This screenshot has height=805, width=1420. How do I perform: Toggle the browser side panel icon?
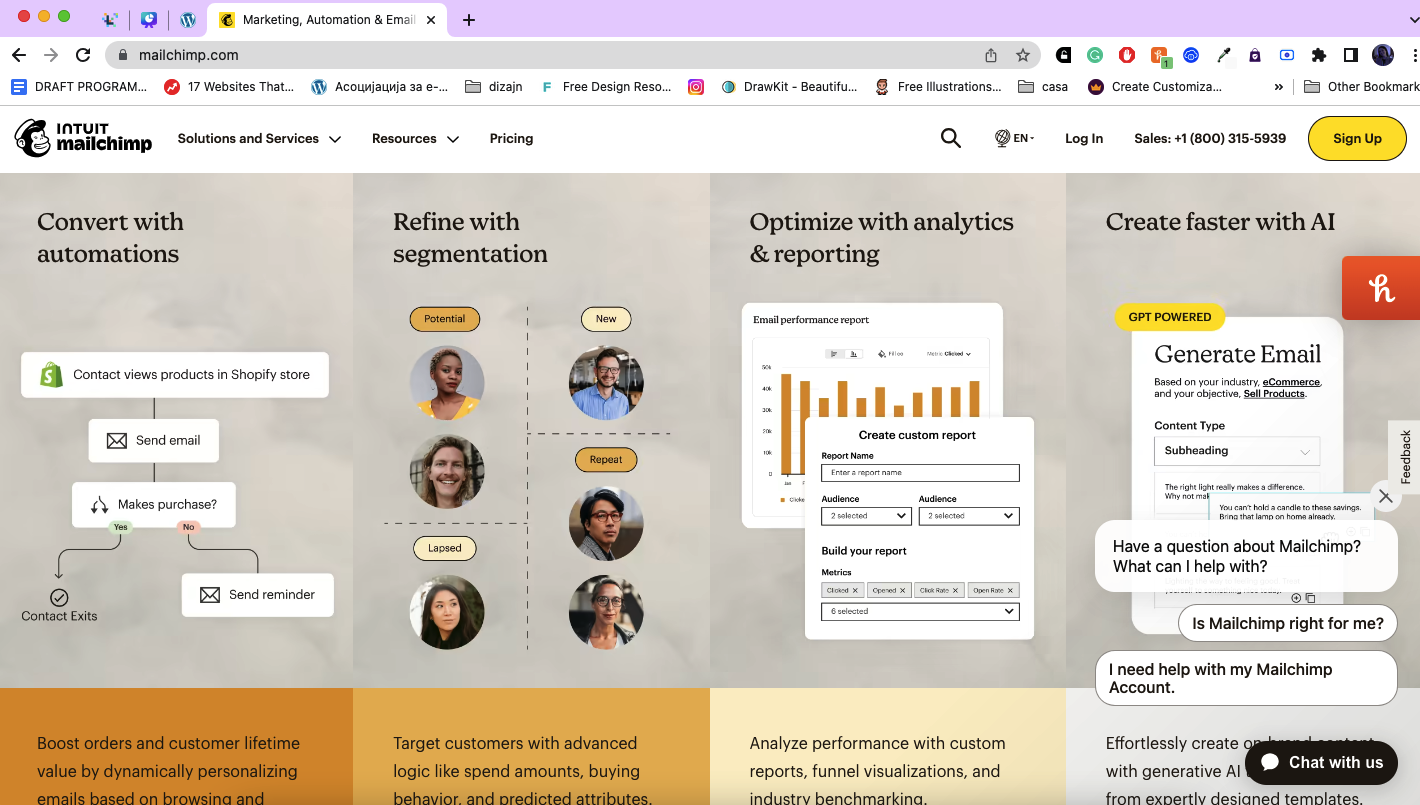(x=1351, y=55)
